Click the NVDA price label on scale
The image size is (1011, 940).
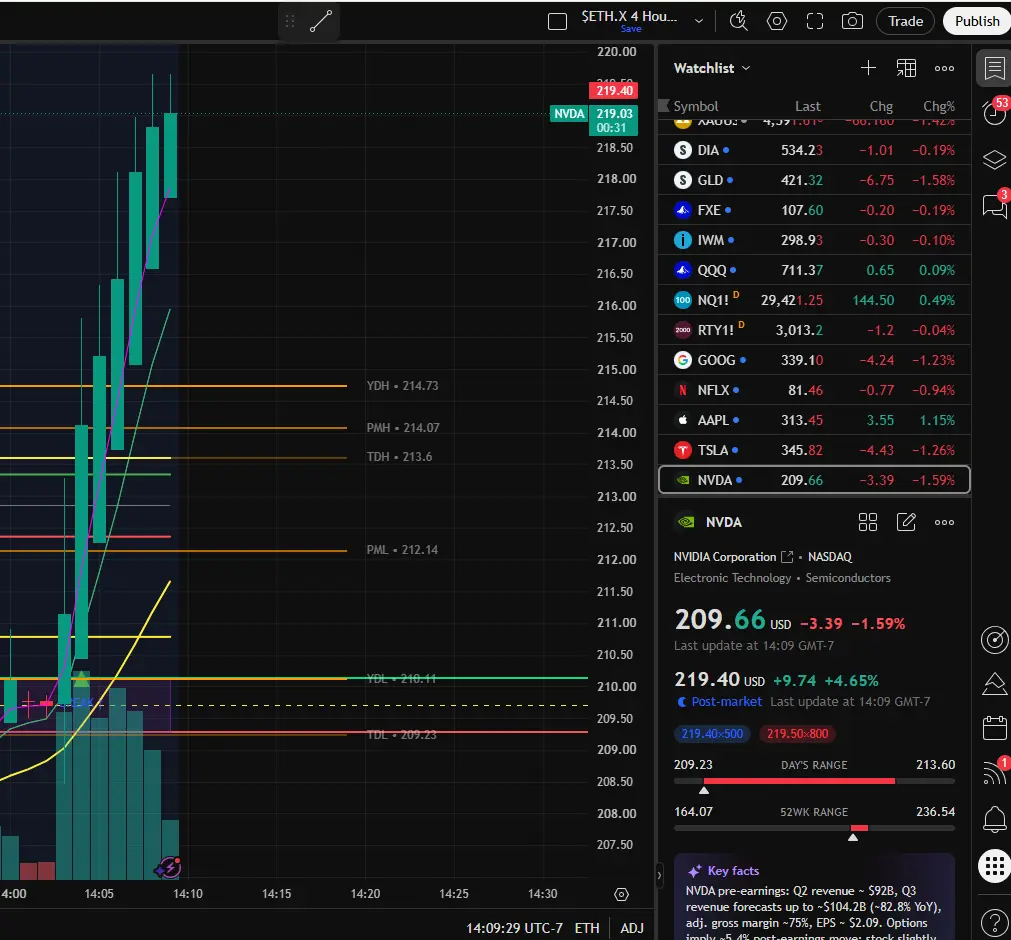[x=569, y=114]
